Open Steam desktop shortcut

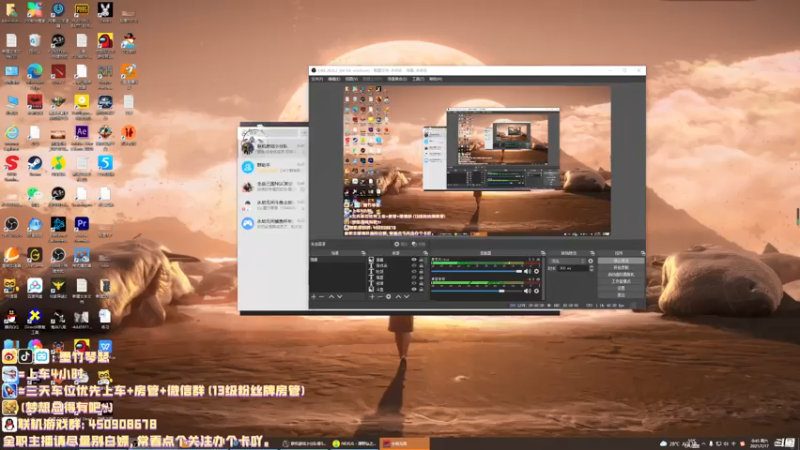(35, 163)
